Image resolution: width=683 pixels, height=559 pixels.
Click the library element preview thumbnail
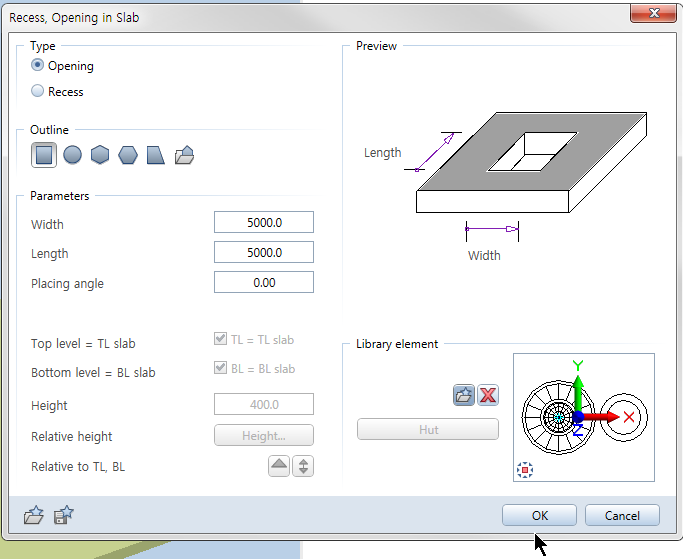click(x=583, y=417)
